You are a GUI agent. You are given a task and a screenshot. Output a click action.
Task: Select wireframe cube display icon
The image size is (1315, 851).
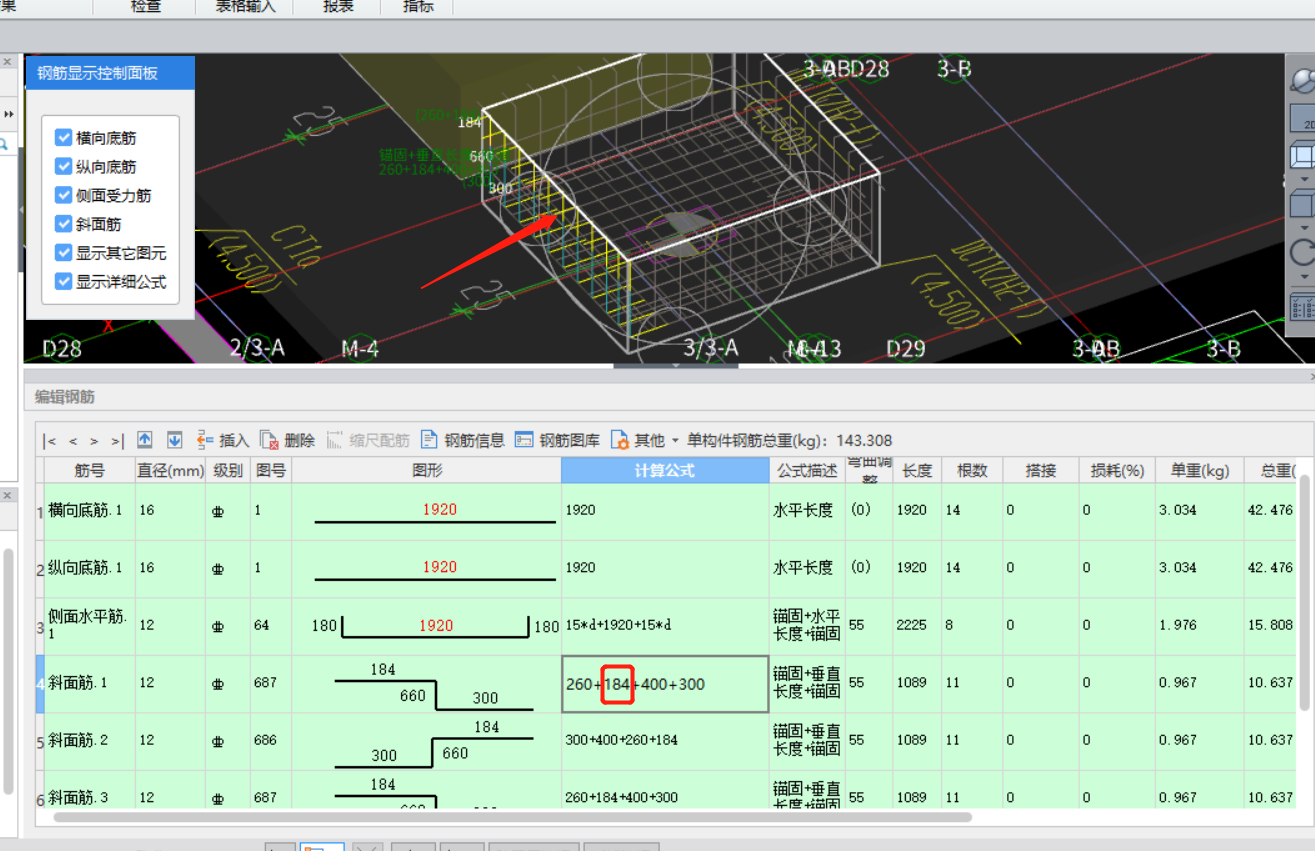(x=1303, y=156)
